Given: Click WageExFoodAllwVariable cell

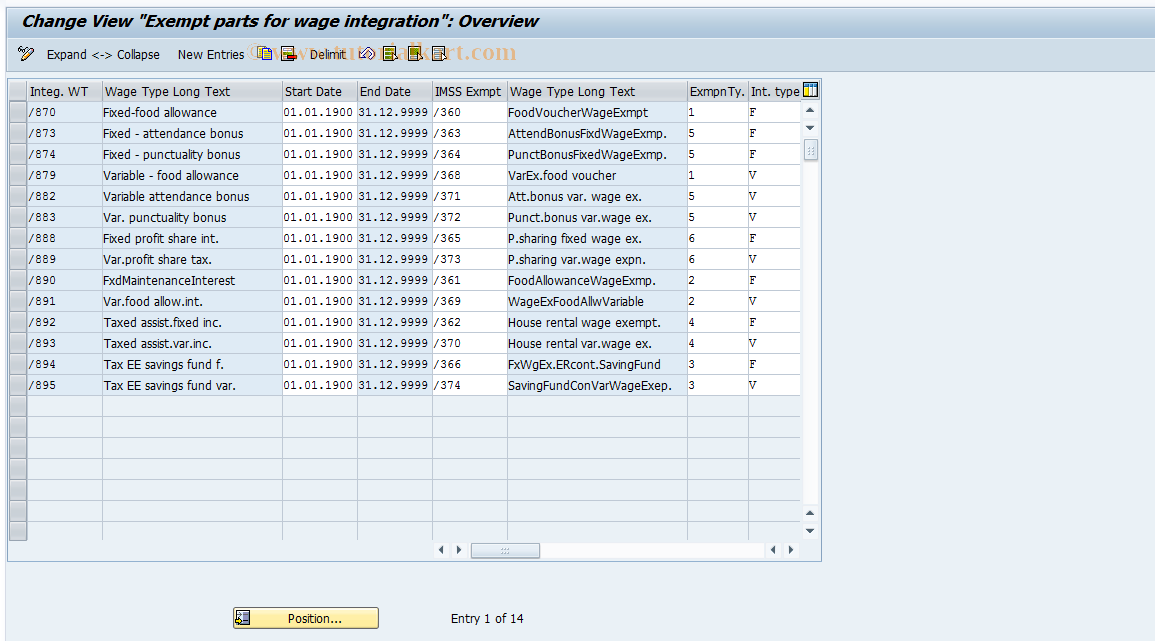Looking at the screenshot, I should (597, 301).
